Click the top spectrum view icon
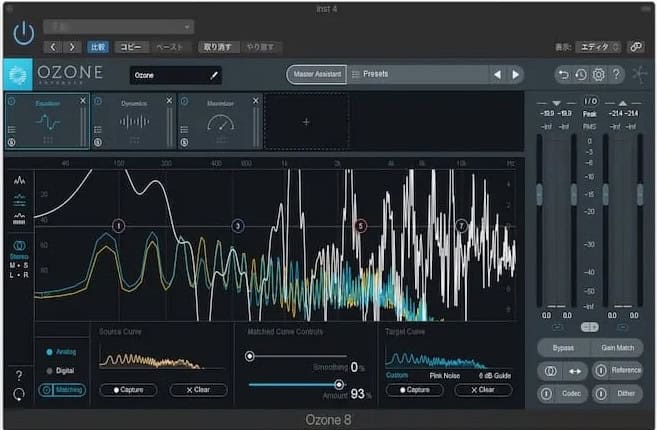 19,180
